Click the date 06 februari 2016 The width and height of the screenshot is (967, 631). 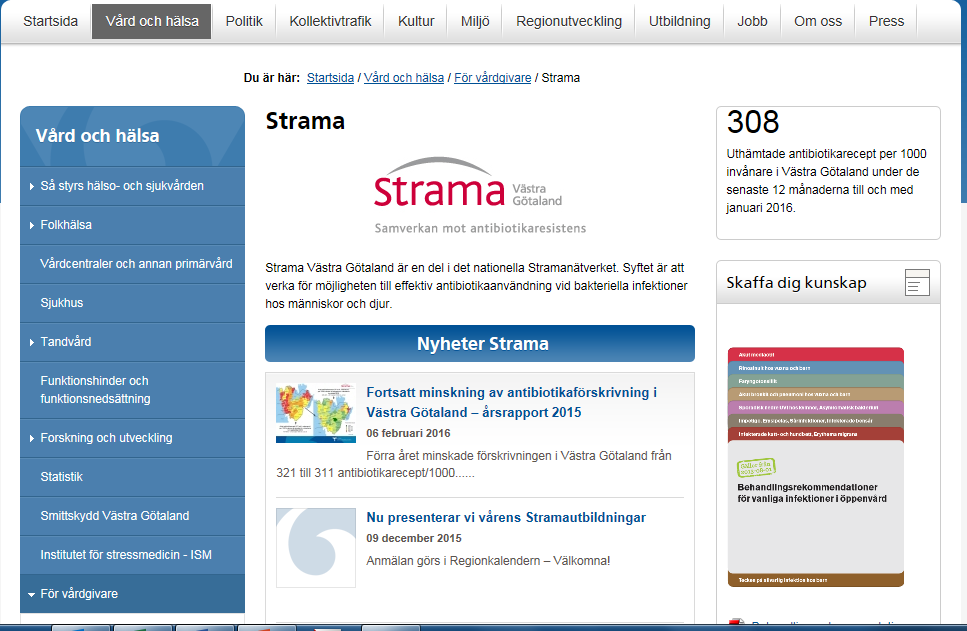pyautogui.click(x=408, y=433)
